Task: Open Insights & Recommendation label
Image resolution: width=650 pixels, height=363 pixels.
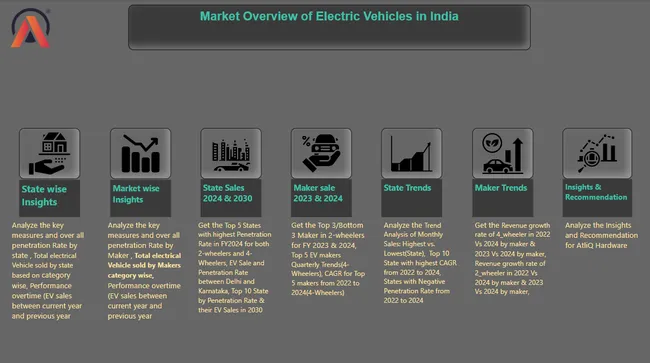Action: [597, 198]
